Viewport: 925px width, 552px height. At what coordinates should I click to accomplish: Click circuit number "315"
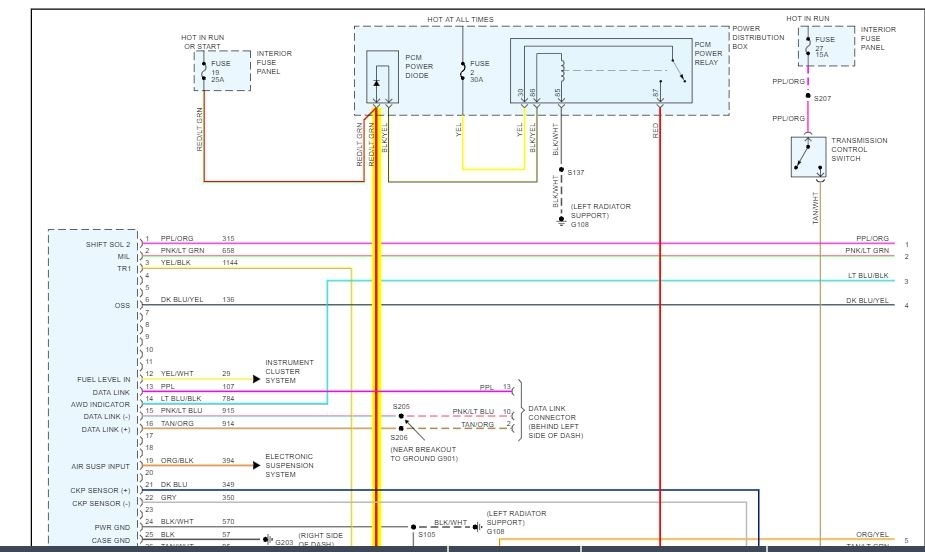(x=228, y=238)
